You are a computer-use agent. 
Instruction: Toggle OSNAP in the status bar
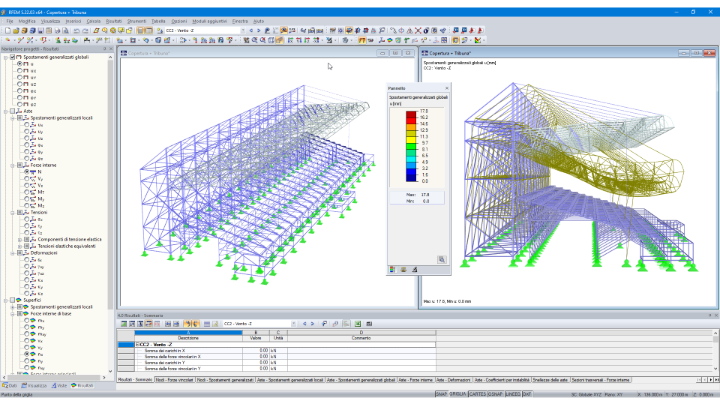pyautogui.click(x=495, y=394)
